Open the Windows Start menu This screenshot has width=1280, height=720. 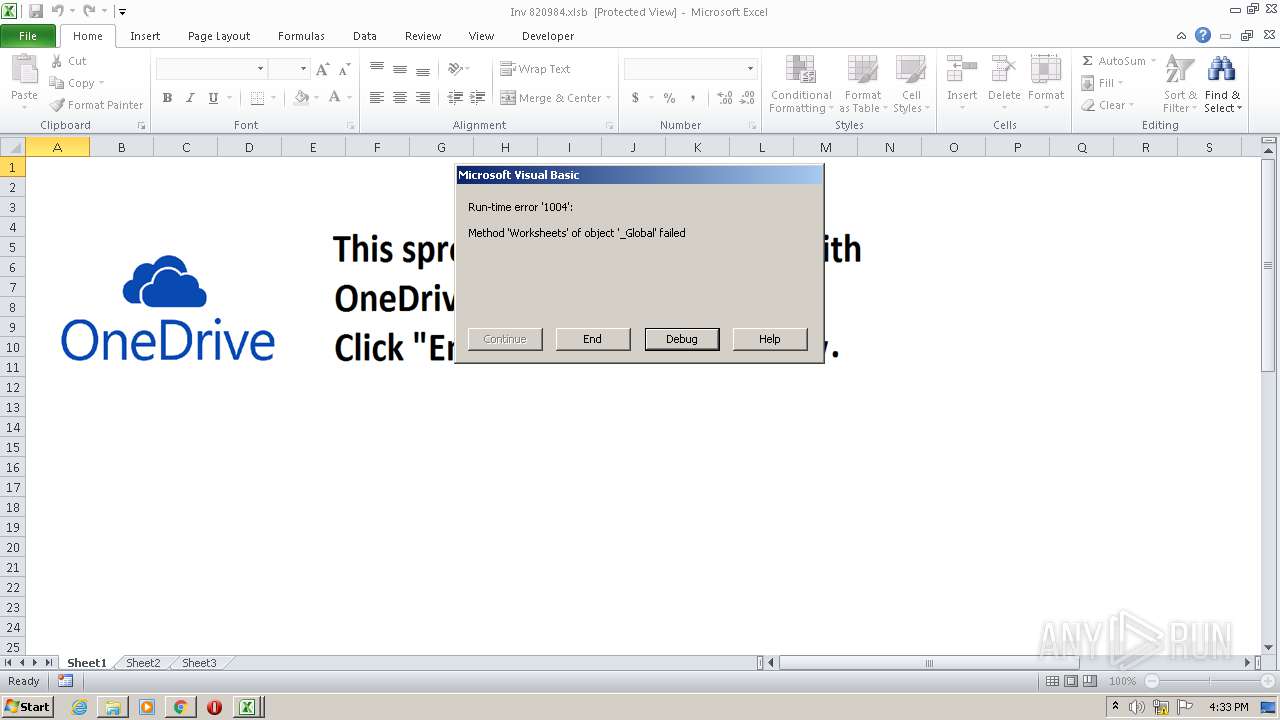point(27,707)
